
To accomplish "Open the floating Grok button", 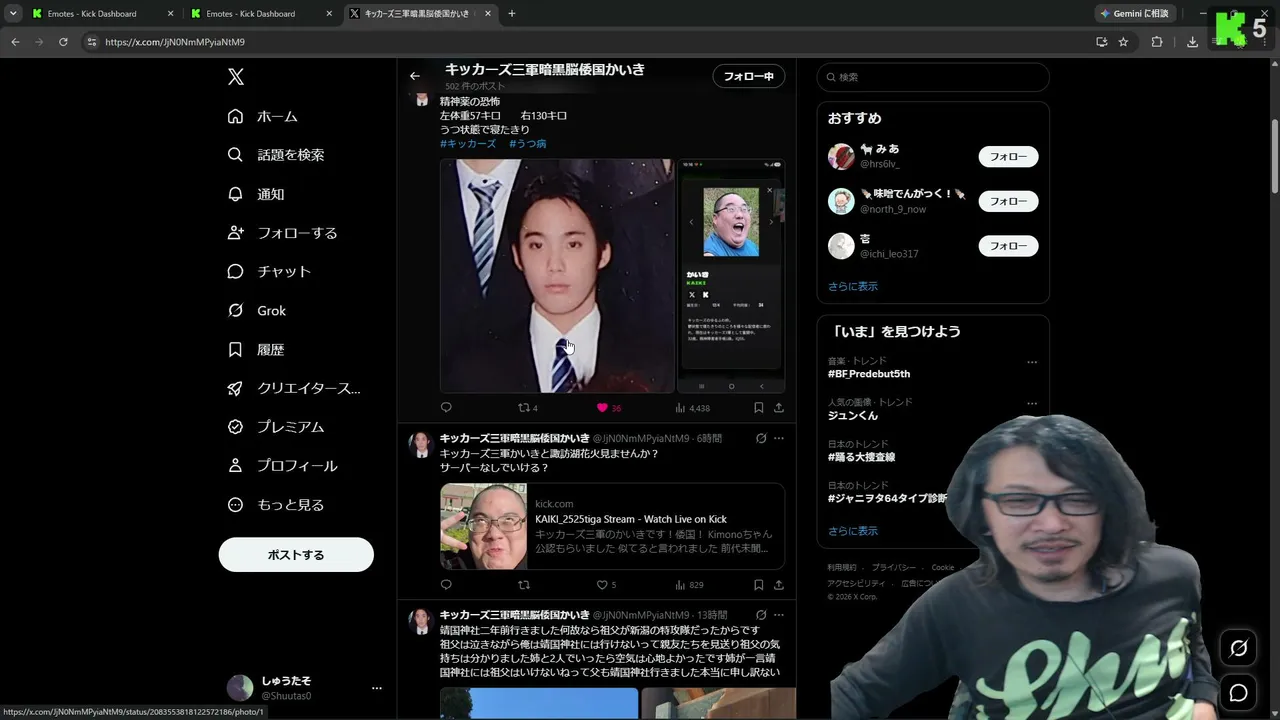I will coord(1238,649).
